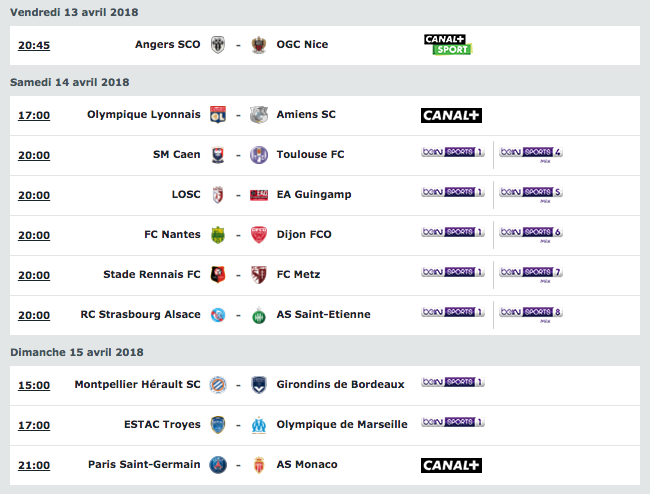This screenshot has width=651, height=494.
Task: Click the OGC Nice club crest
Action: (x=259, y=45)
